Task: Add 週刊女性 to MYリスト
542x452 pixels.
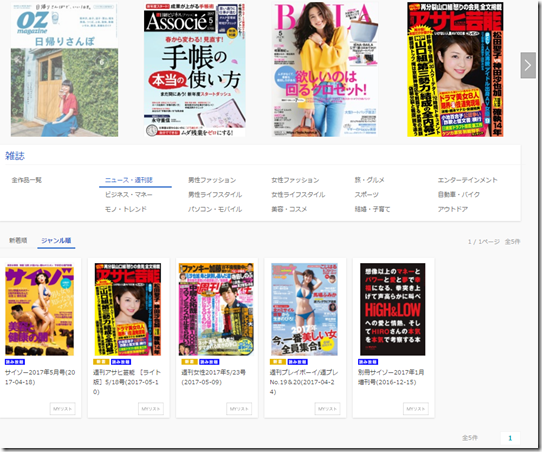Action: pos(239,408)
